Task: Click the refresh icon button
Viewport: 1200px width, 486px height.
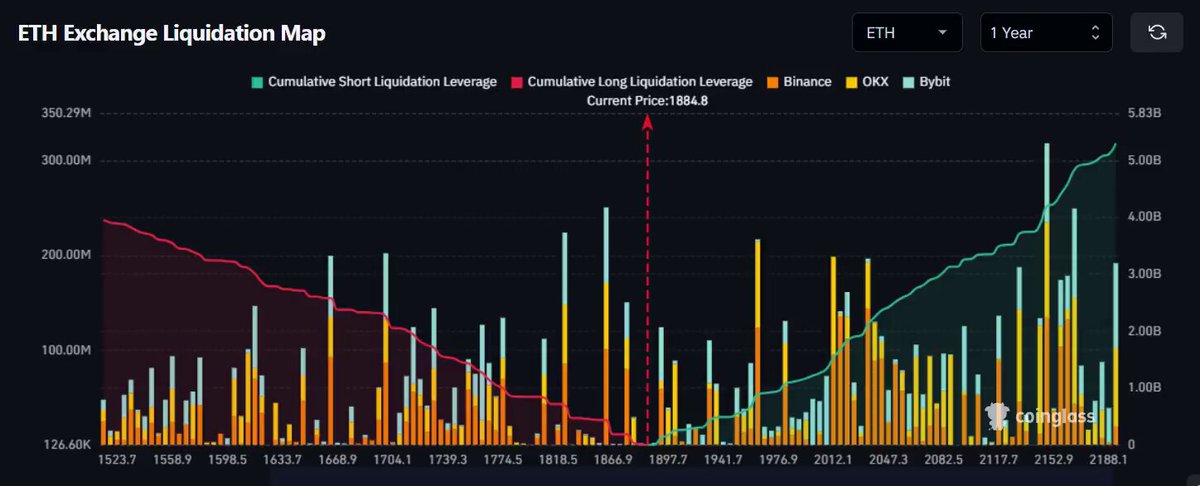Action: (x=1157, y=32)
